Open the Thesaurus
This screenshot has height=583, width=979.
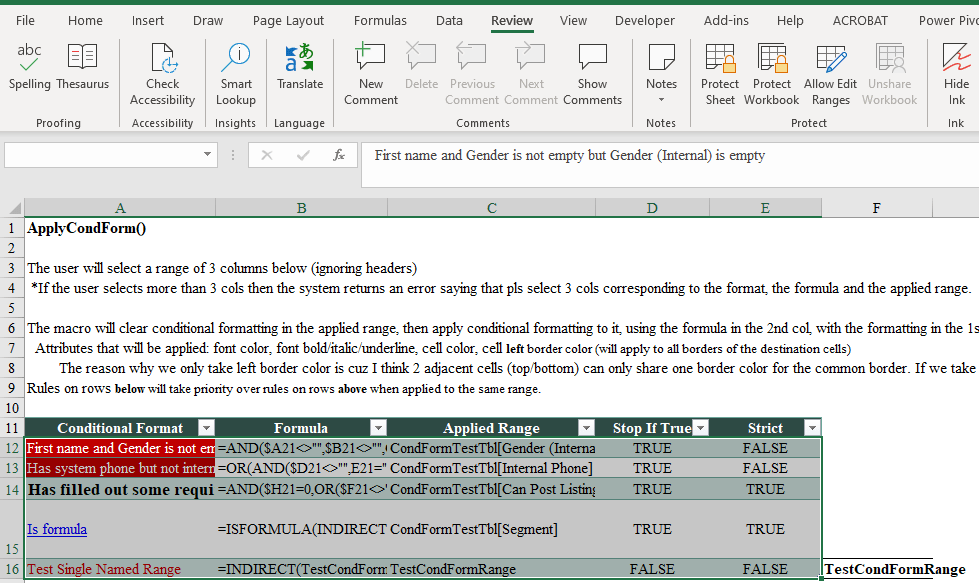[82, 68]
